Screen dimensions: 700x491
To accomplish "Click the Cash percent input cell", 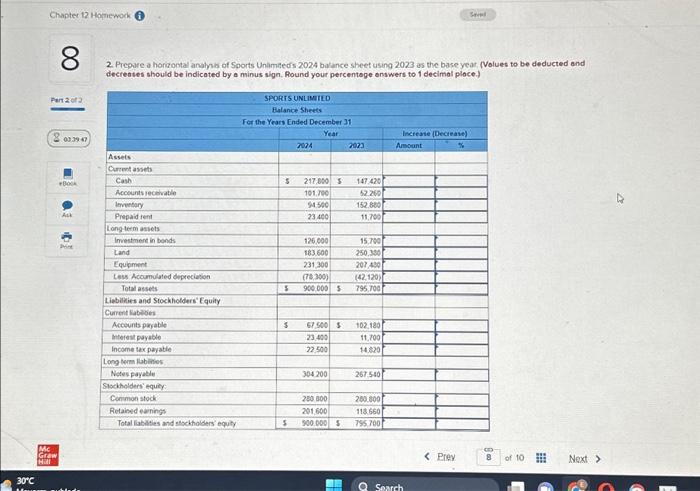I will (x=461, y=181).
